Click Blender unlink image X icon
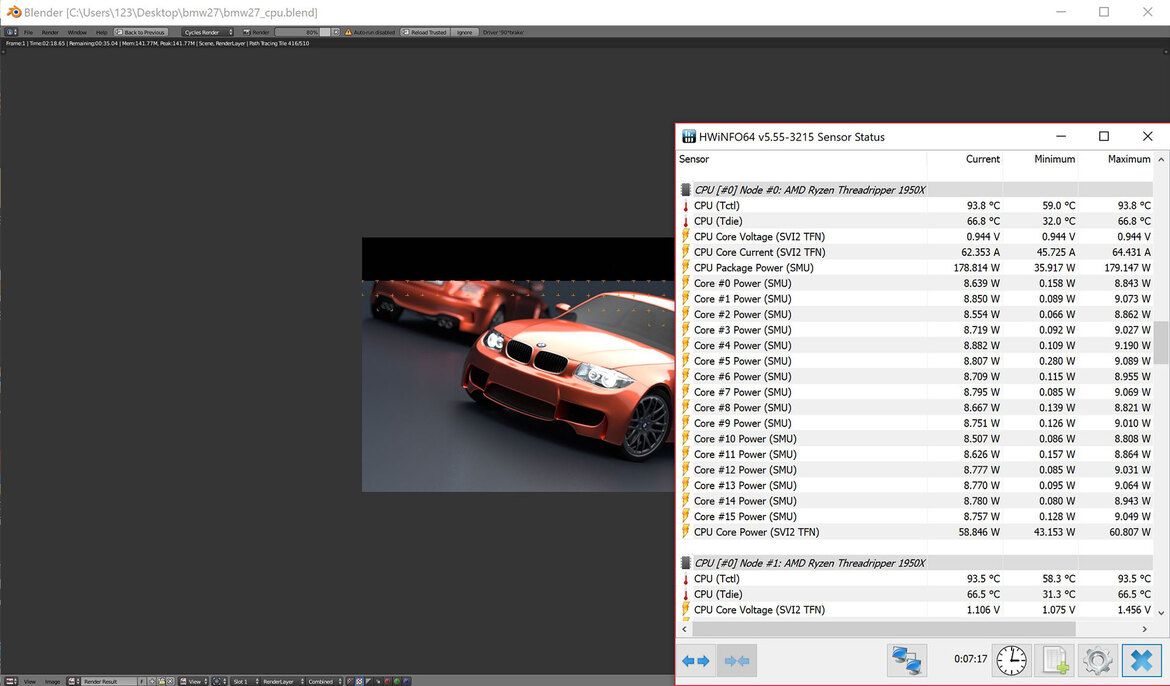Image resolution: width=1170 pixels, height=686 pixels. [170, 682]
